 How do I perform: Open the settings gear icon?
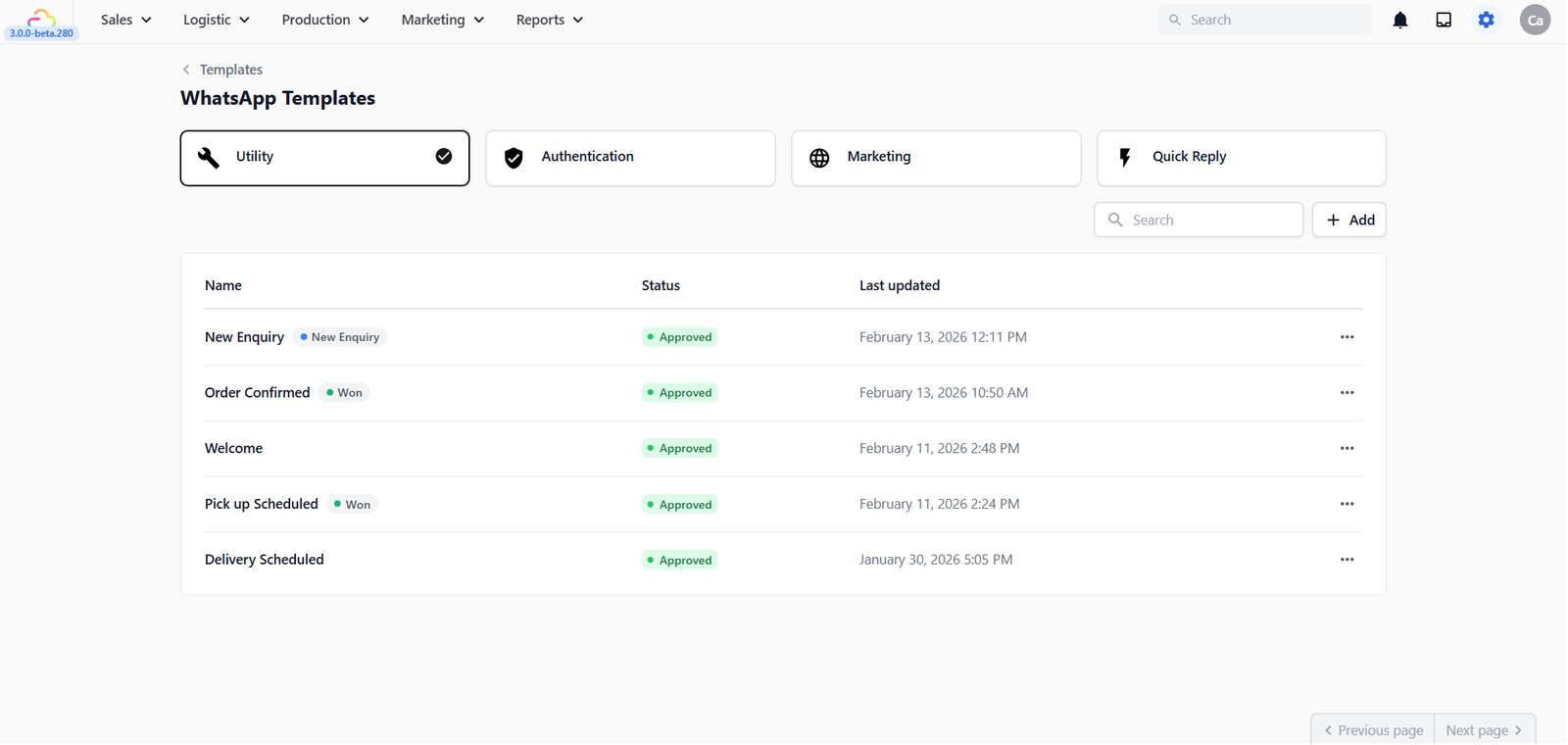(x=1487, y=20)
